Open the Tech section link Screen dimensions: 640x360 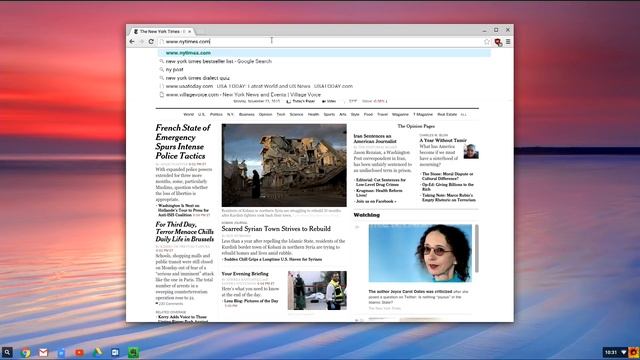click(x=281, y=115)
